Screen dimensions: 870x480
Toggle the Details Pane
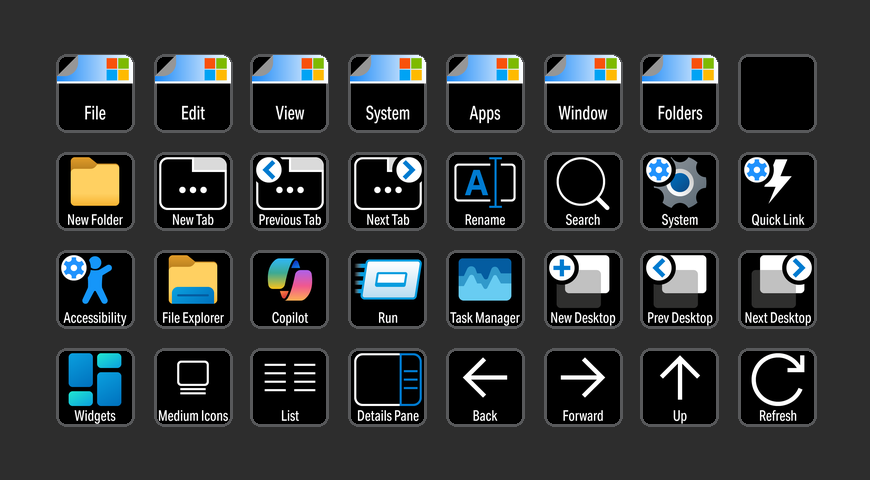click(x=387, y=387)
